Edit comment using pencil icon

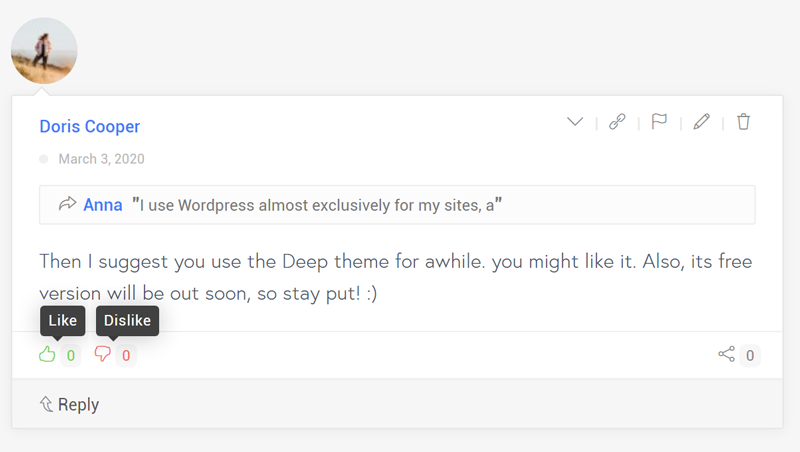click(x=702, y=121)
